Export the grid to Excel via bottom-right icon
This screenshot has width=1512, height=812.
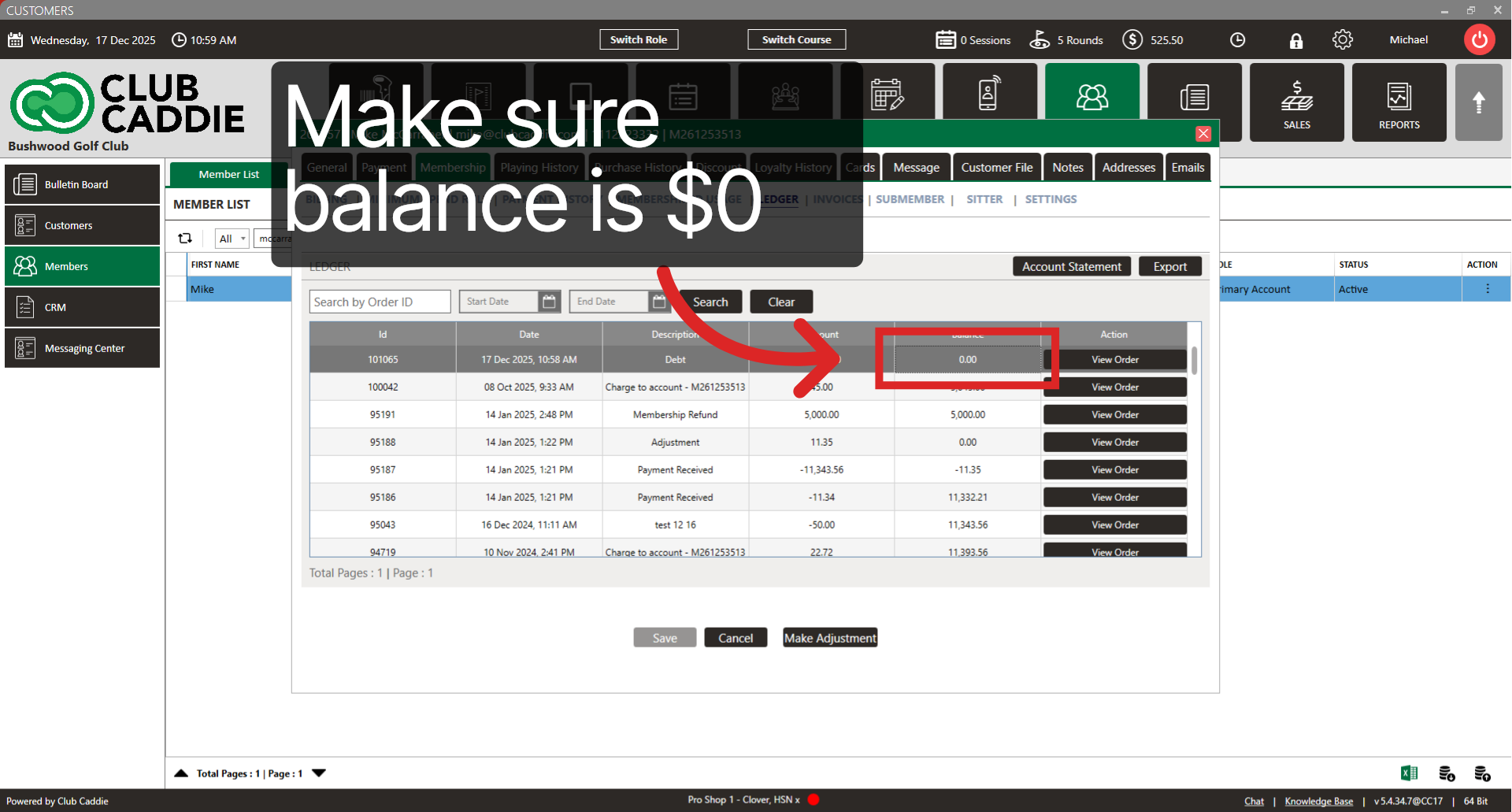1410,773
